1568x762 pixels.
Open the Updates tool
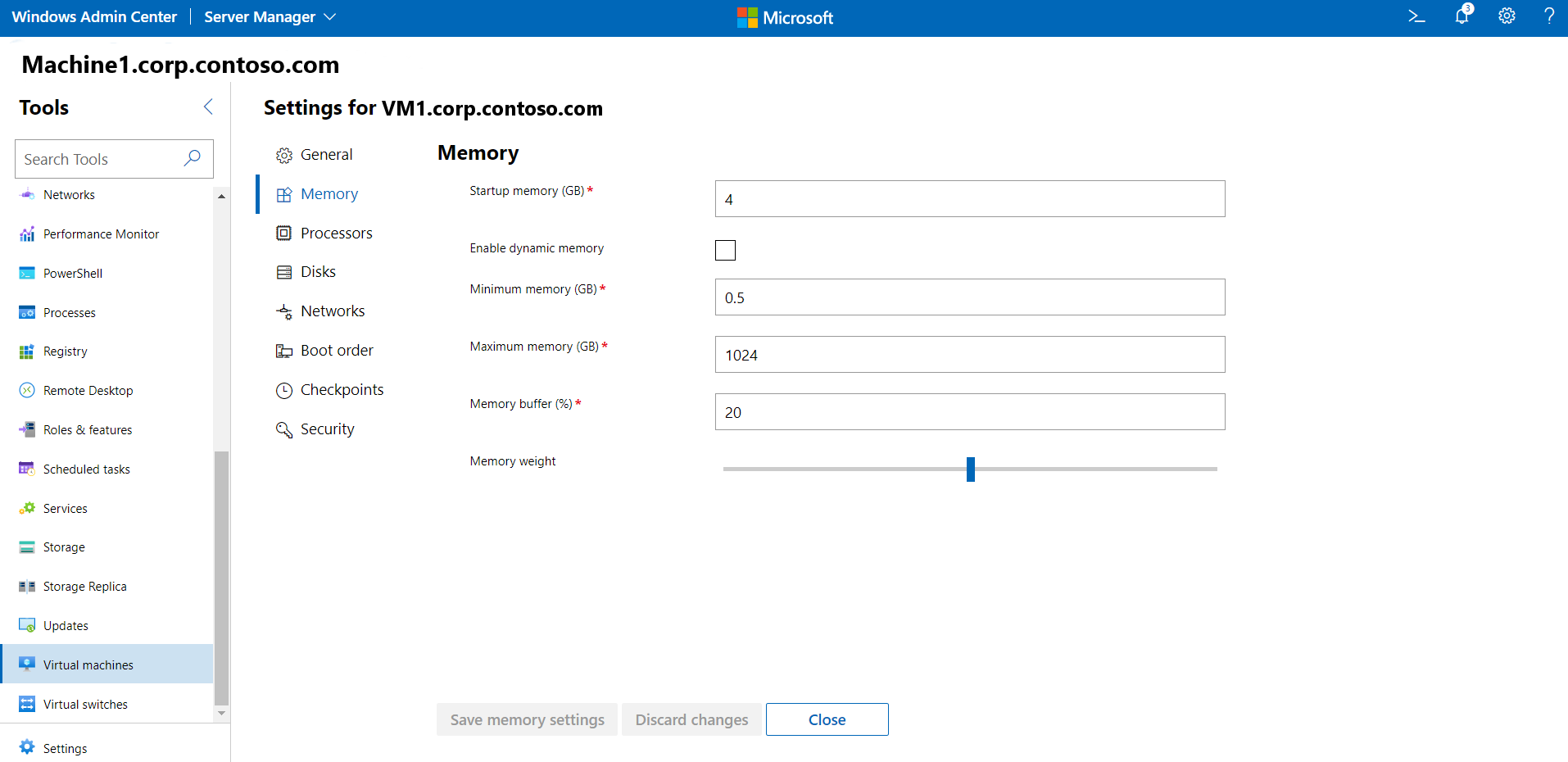coord(66,625)
